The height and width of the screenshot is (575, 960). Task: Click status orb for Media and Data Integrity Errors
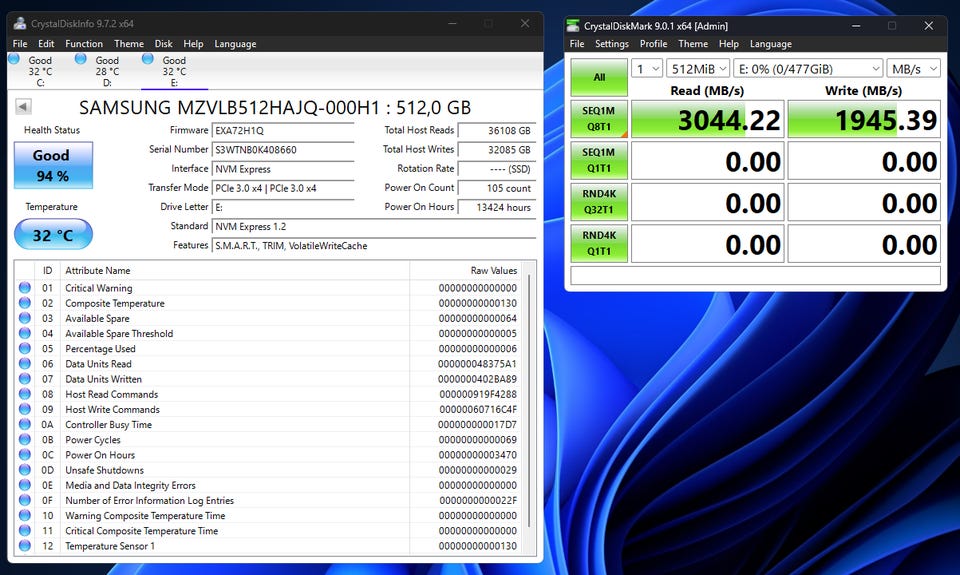(24, 485)
